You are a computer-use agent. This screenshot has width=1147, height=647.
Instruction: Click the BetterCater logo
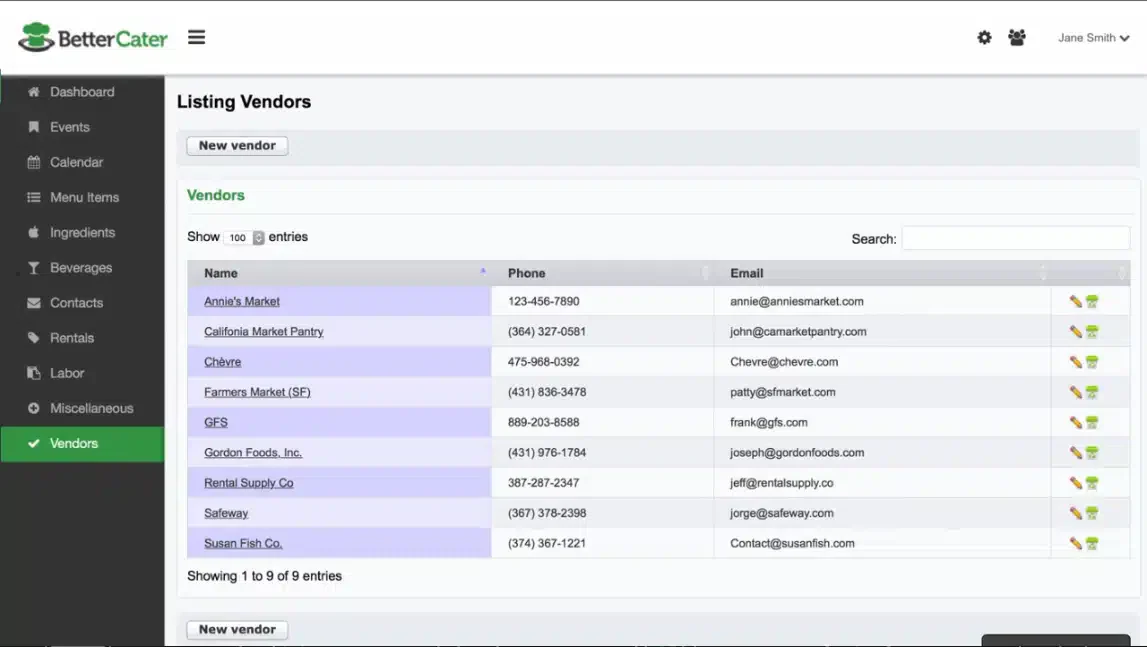click(x=93, y=37)
